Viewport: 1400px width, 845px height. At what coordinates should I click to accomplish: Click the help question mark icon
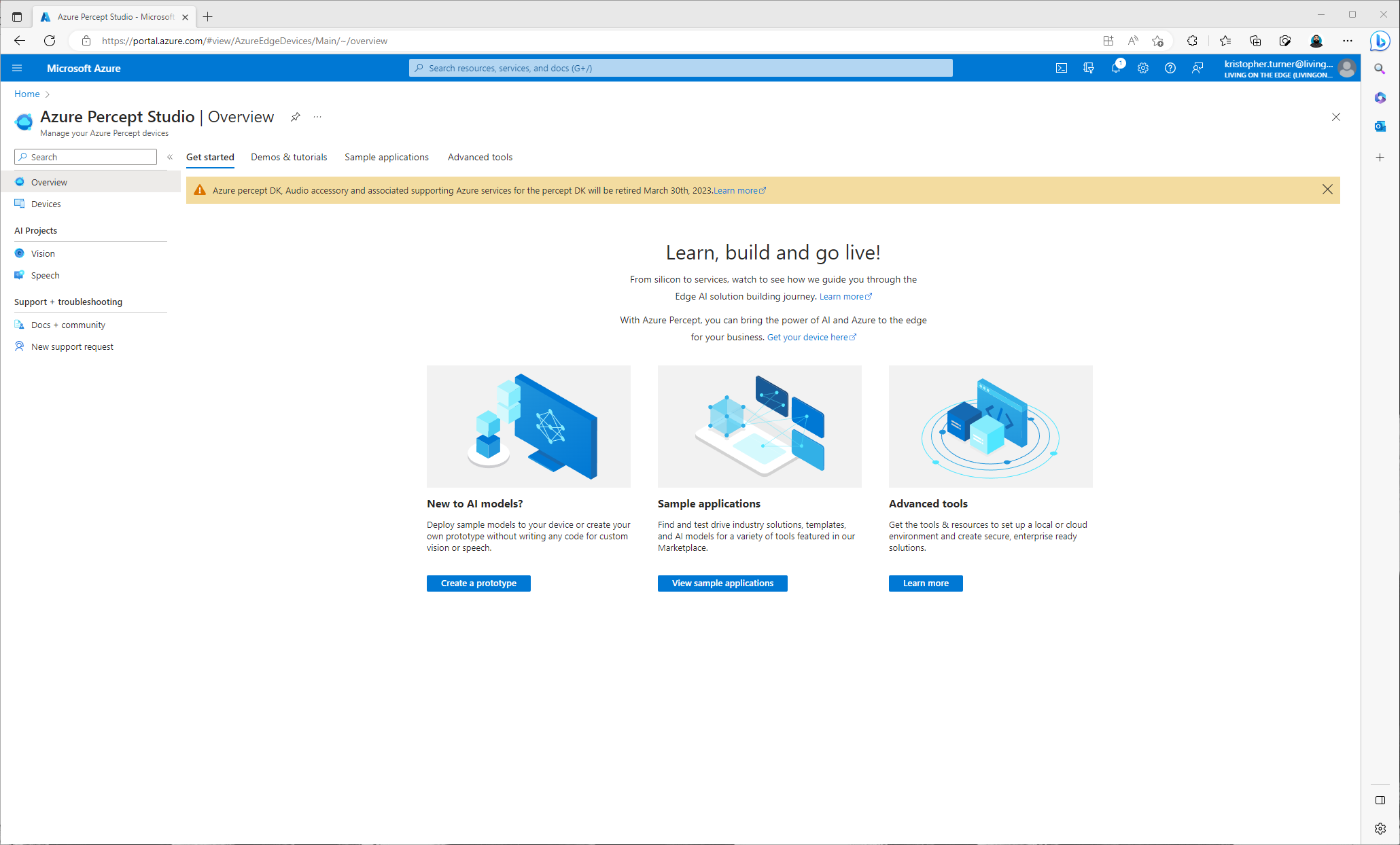coord(1170,68)
